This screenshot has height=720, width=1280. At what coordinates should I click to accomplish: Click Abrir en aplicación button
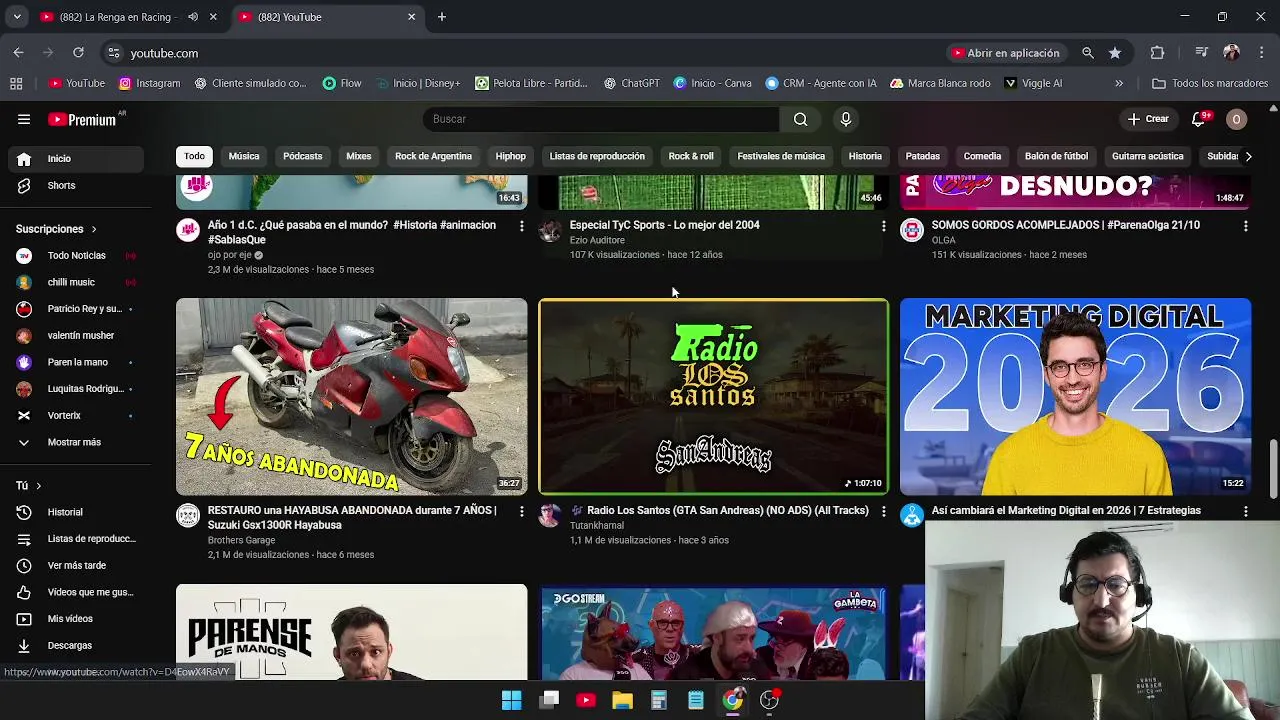(x=1006, y=53)
